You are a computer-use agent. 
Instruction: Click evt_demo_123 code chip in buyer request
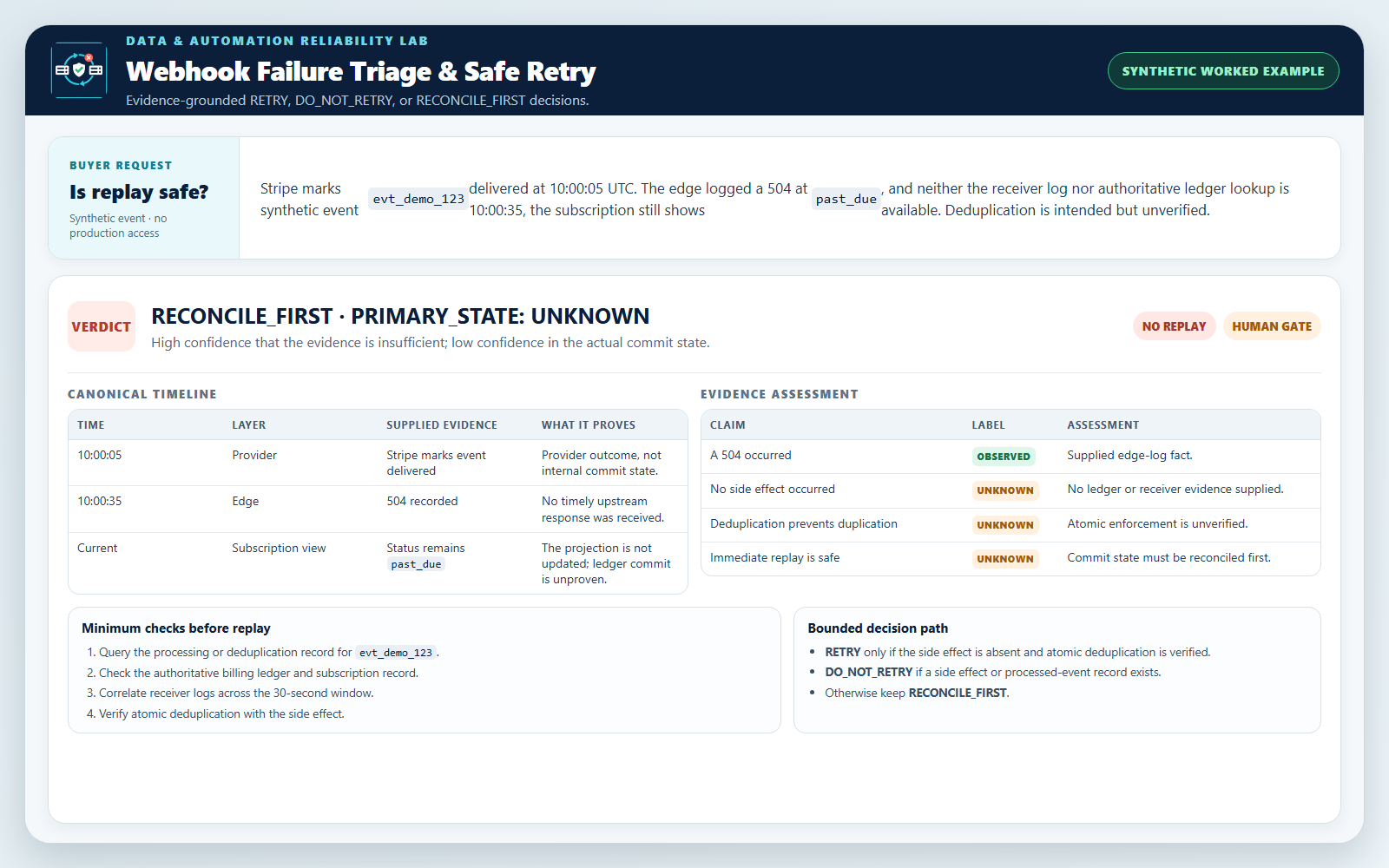418,199
